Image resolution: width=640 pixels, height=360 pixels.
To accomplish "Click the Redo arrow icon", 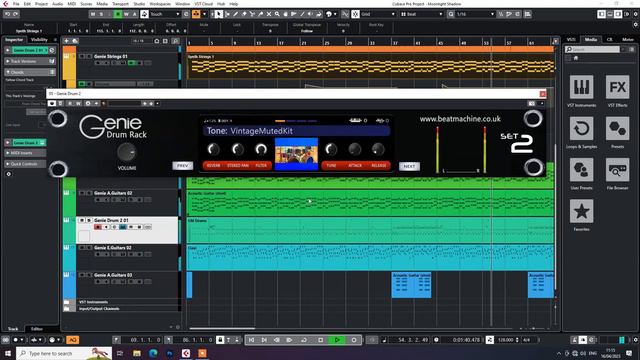I will [x=16, y=14].
